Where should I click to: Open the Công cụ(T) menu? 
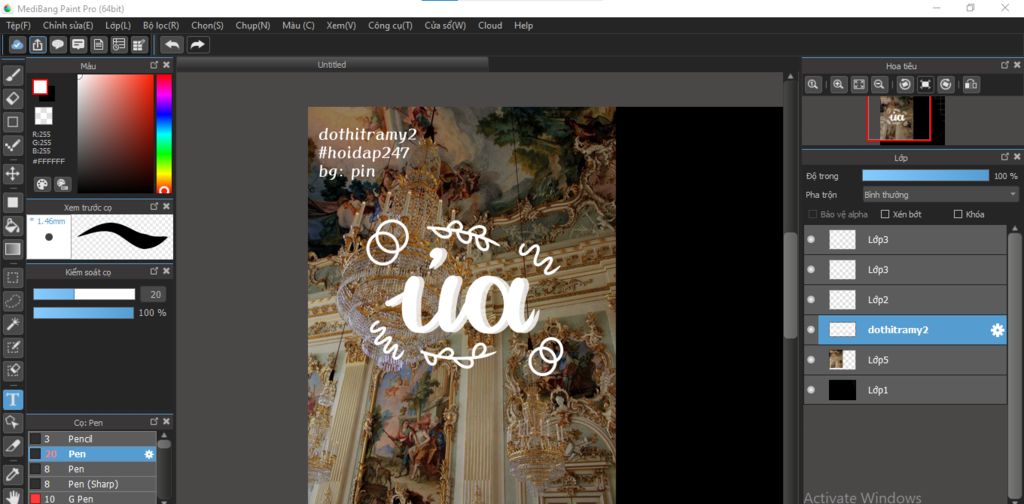pos(391,25)
